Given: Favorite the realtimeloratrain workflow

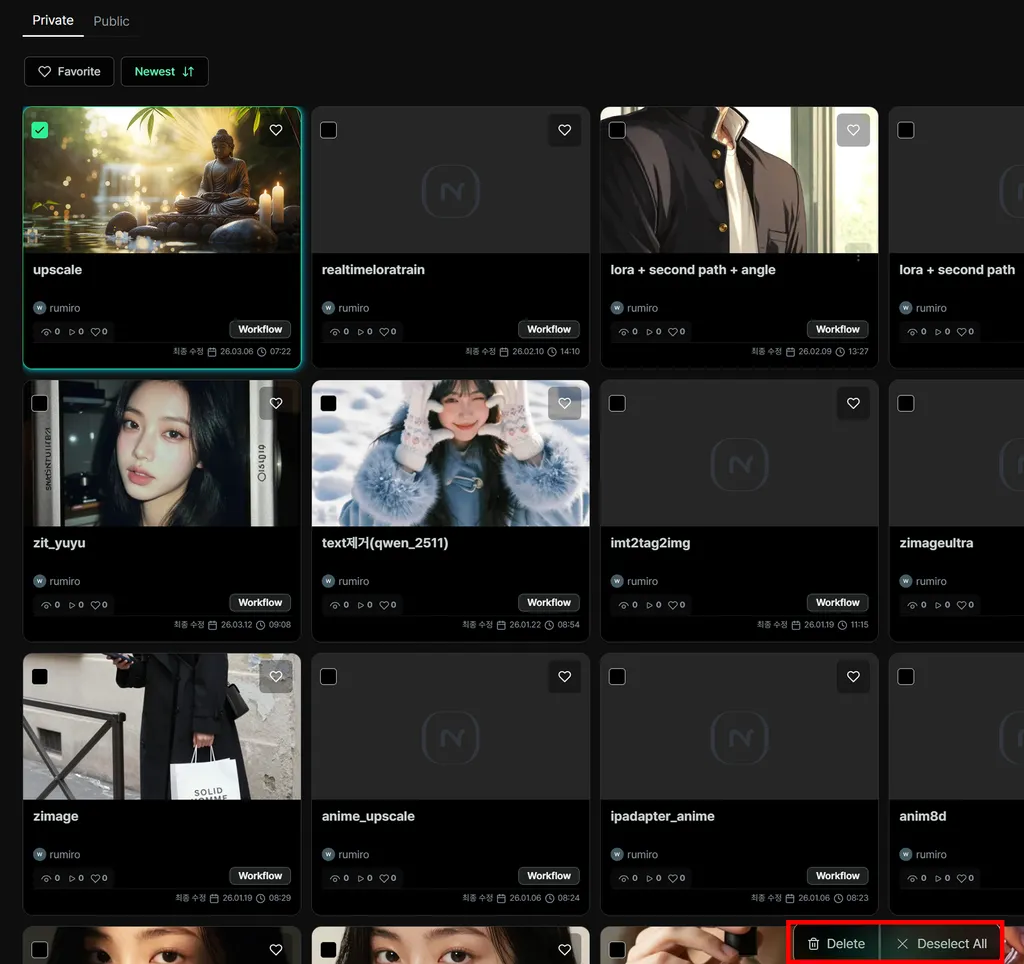Looking at the screenshot, I should tap(565, 130).
